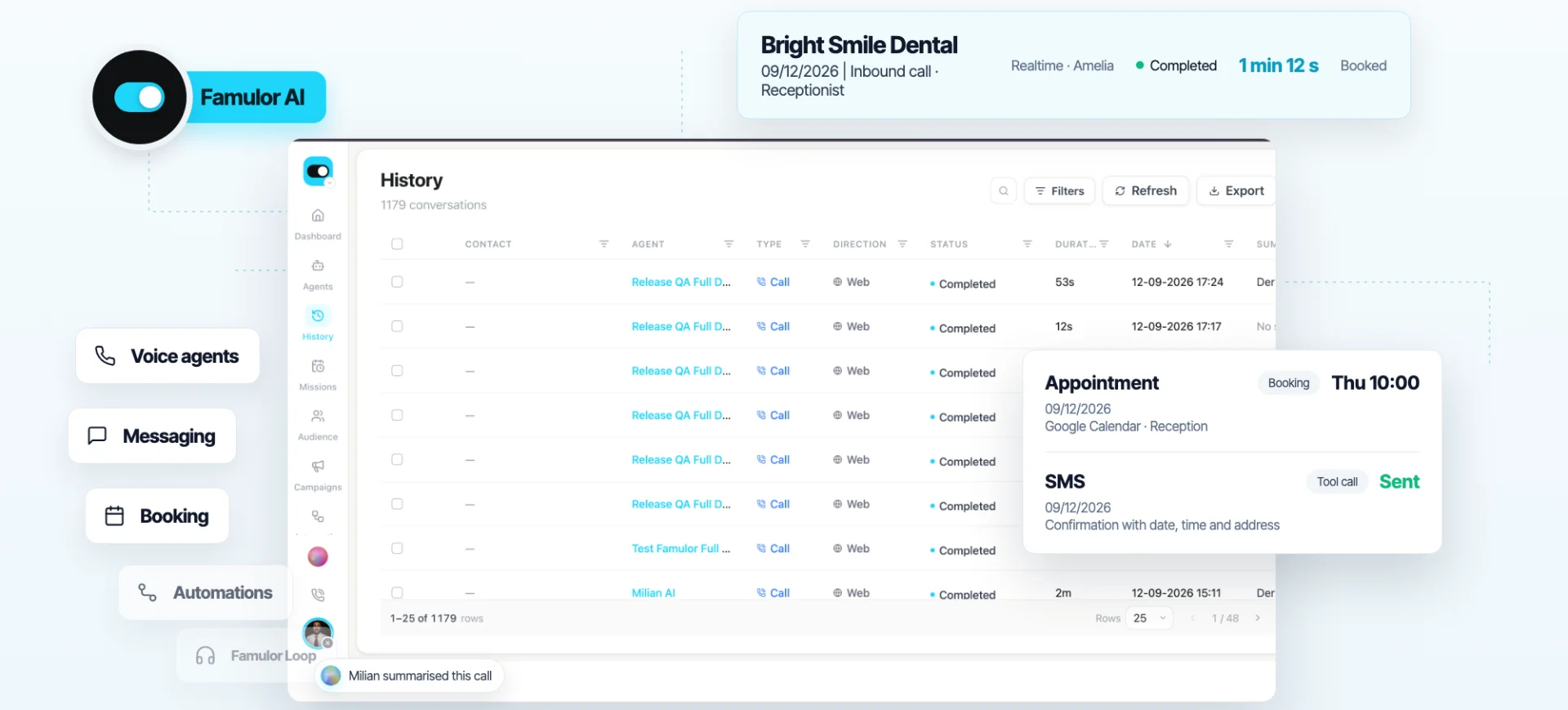The width and height of the screenshot is (1568, 710).
Task: Click Milian summarised this call pill
Action: [409, 676]
